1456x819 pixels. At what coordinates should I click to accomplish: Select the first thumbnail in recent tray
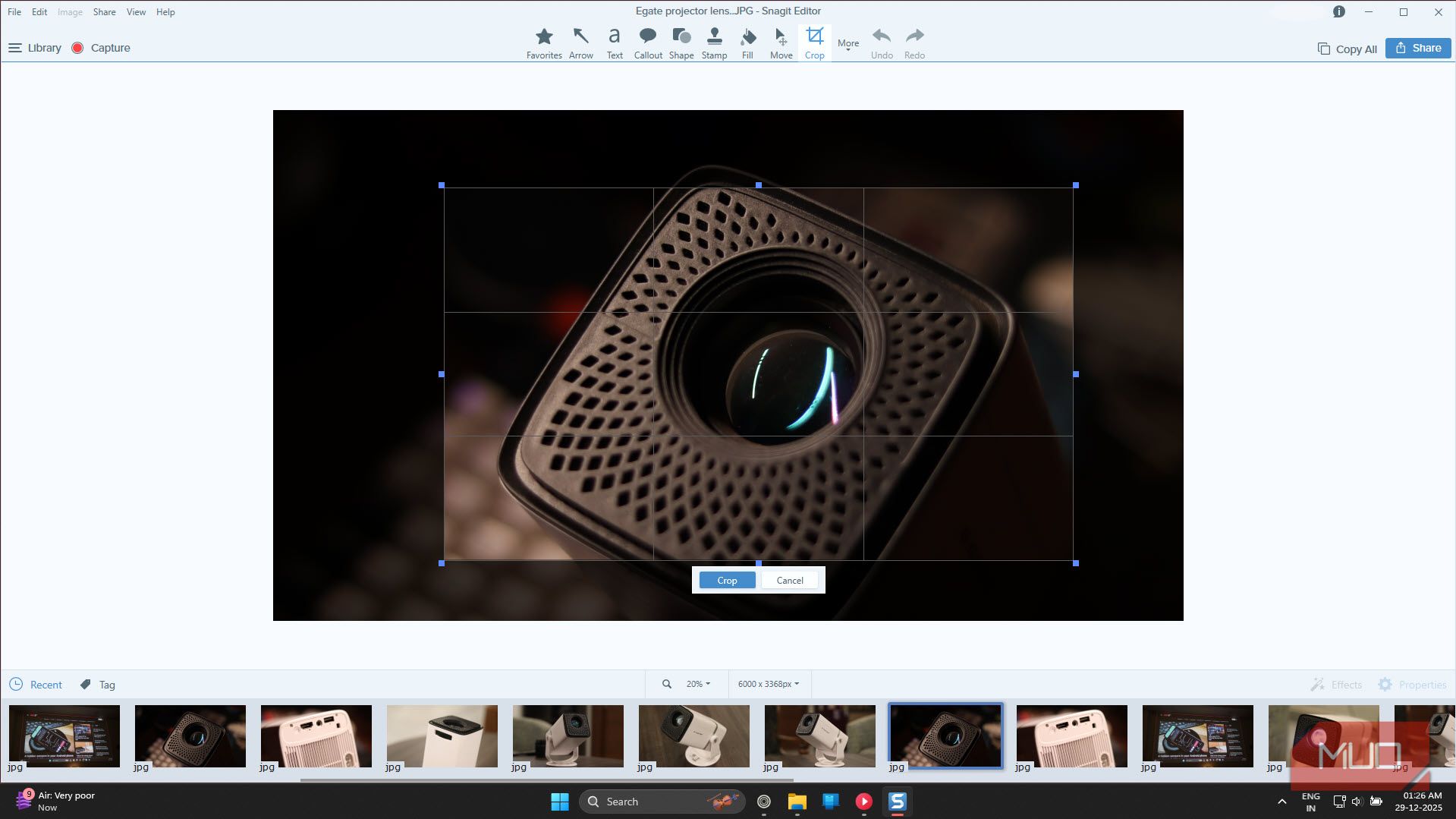(64, 736)
